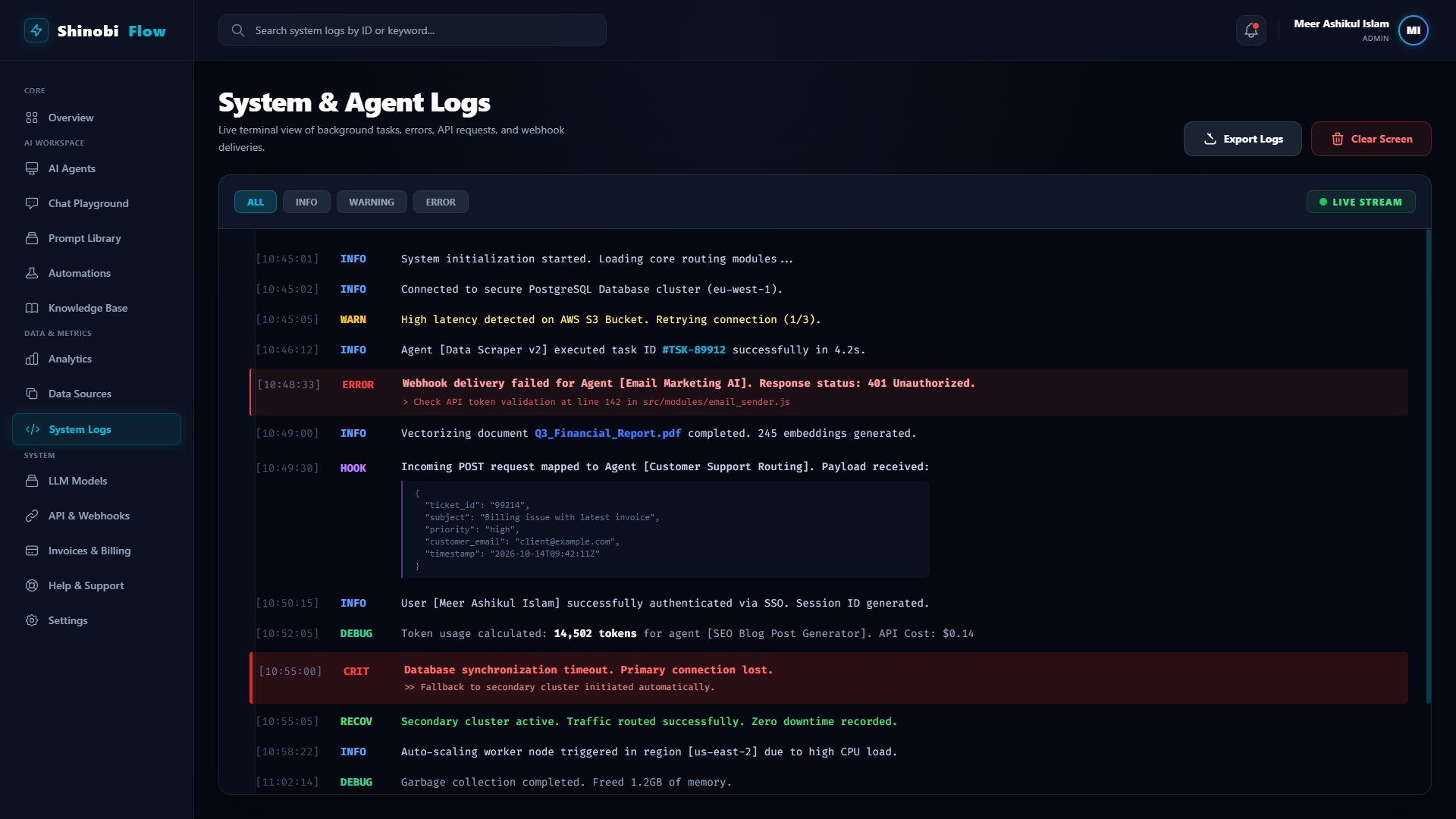Click the Prompt Library icon
The width and height of the screenshot is (1456, 819).
coord(32,238)
